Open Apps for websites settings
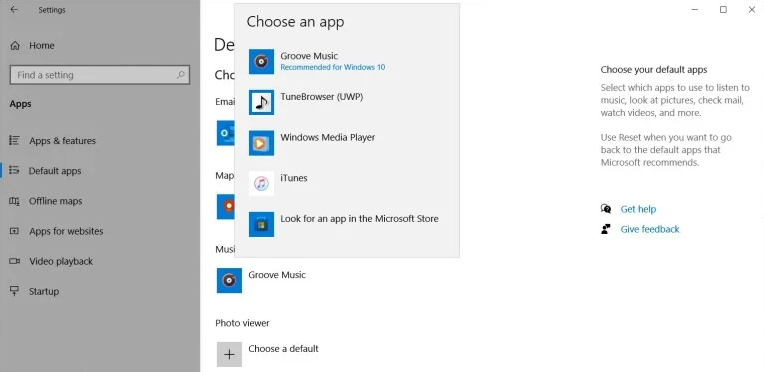Image resolution: width=764 pixels, height=372 pixels. pos(66,231)
